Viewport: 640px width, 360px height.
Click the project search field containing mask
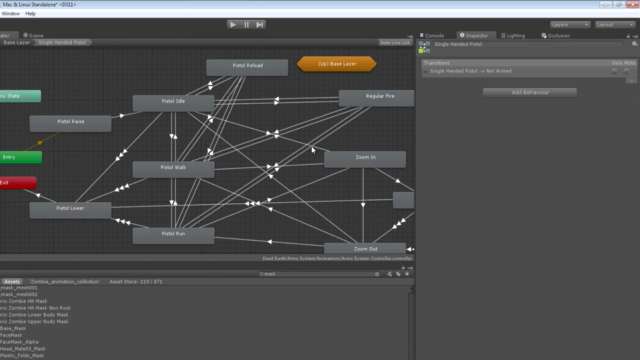[319, 274]
